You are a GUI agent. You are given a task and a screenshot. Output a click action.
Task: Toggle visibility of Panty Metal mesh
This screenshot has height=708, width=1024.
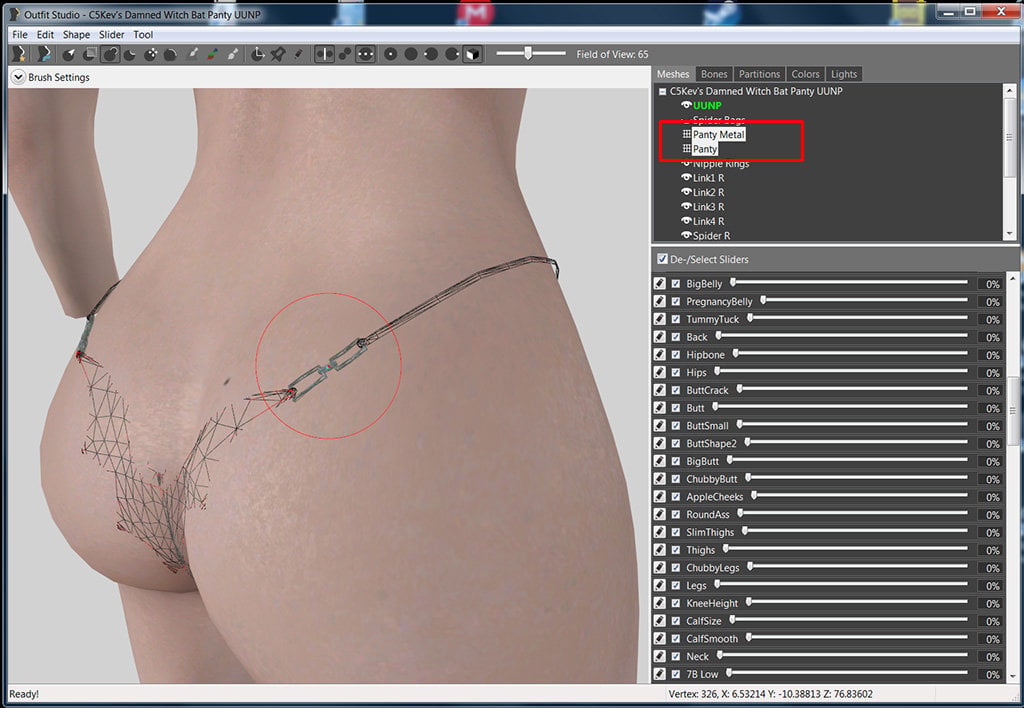pos(686,134)
